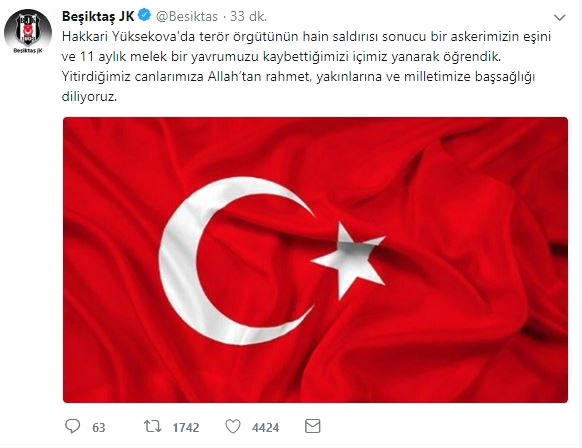Click the tweet's first line mentioning Hakkari Yüksekova

tap(306, 37)
